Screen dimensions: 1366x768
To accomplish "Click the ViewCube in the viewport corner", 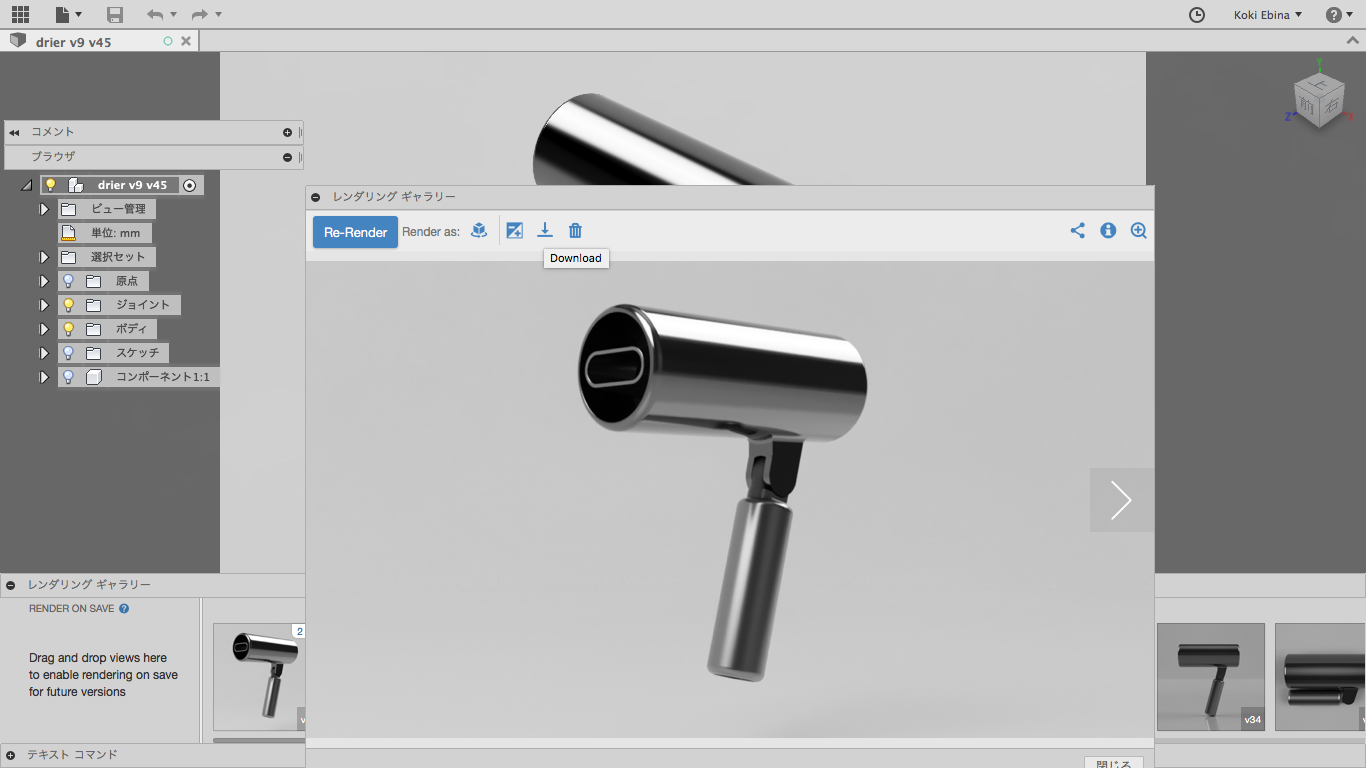I will pyautogui.click(x=1319, y=98).
